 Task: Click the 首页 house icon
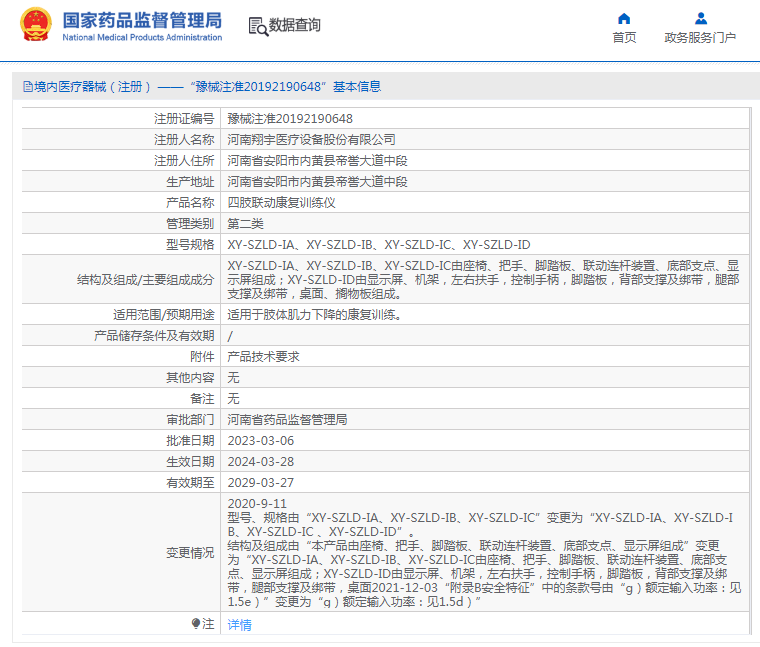click(x=624, y=18)
